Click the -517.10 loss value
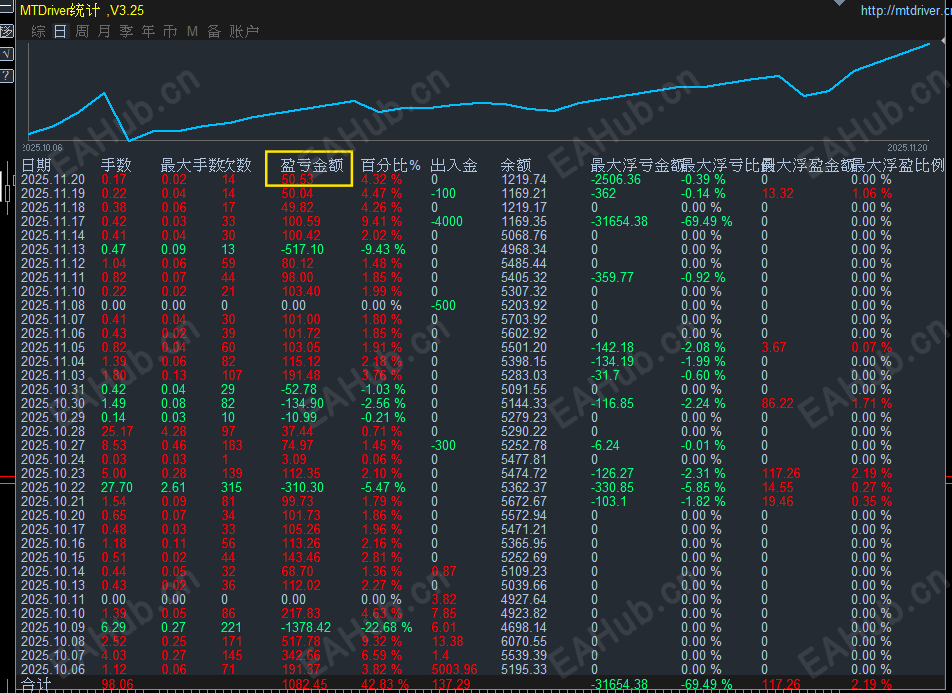Screen dimensions: 952x693 (302, 250)
